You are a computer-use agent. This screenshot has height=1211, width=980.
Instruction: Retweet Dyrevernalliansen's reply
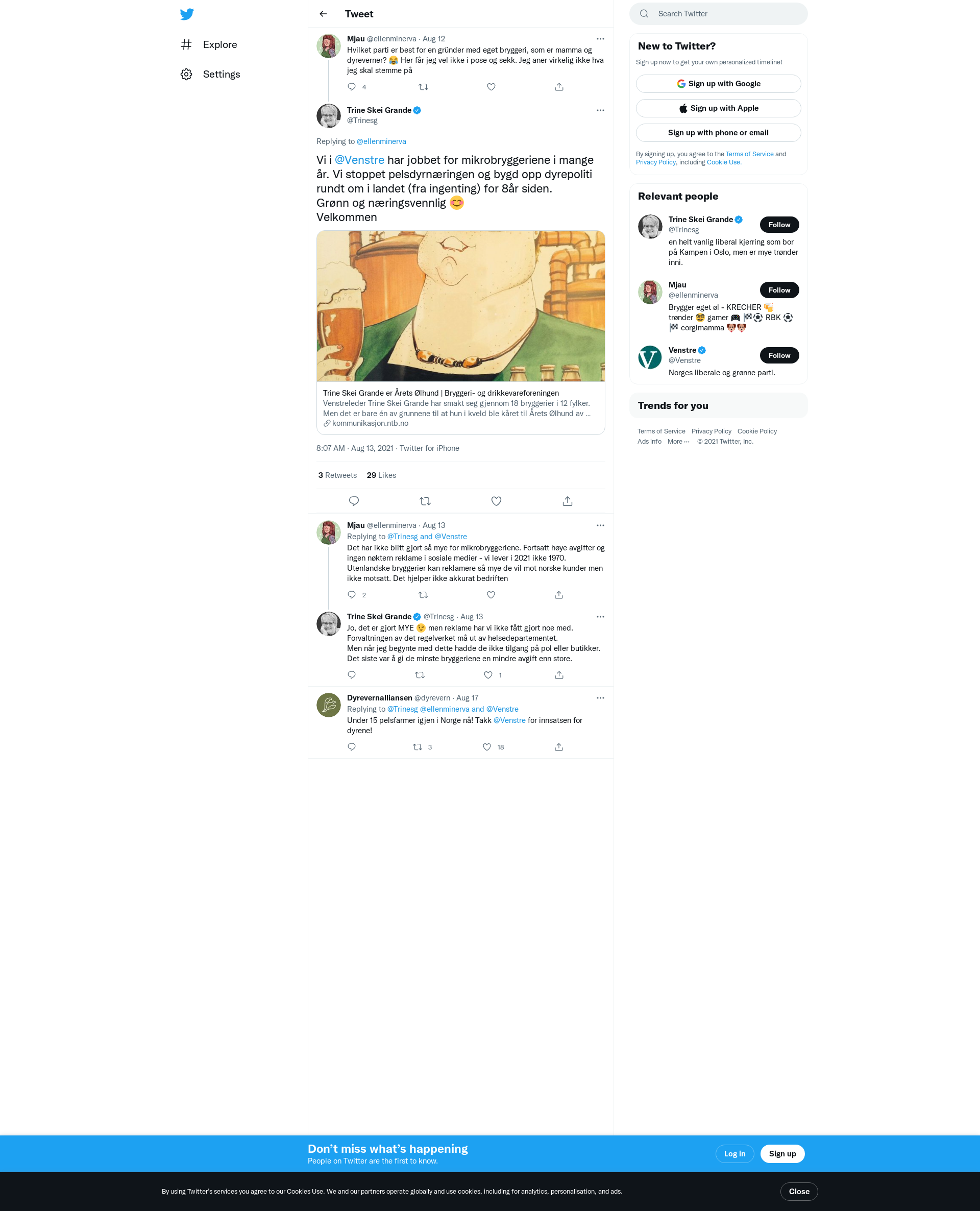418,747
